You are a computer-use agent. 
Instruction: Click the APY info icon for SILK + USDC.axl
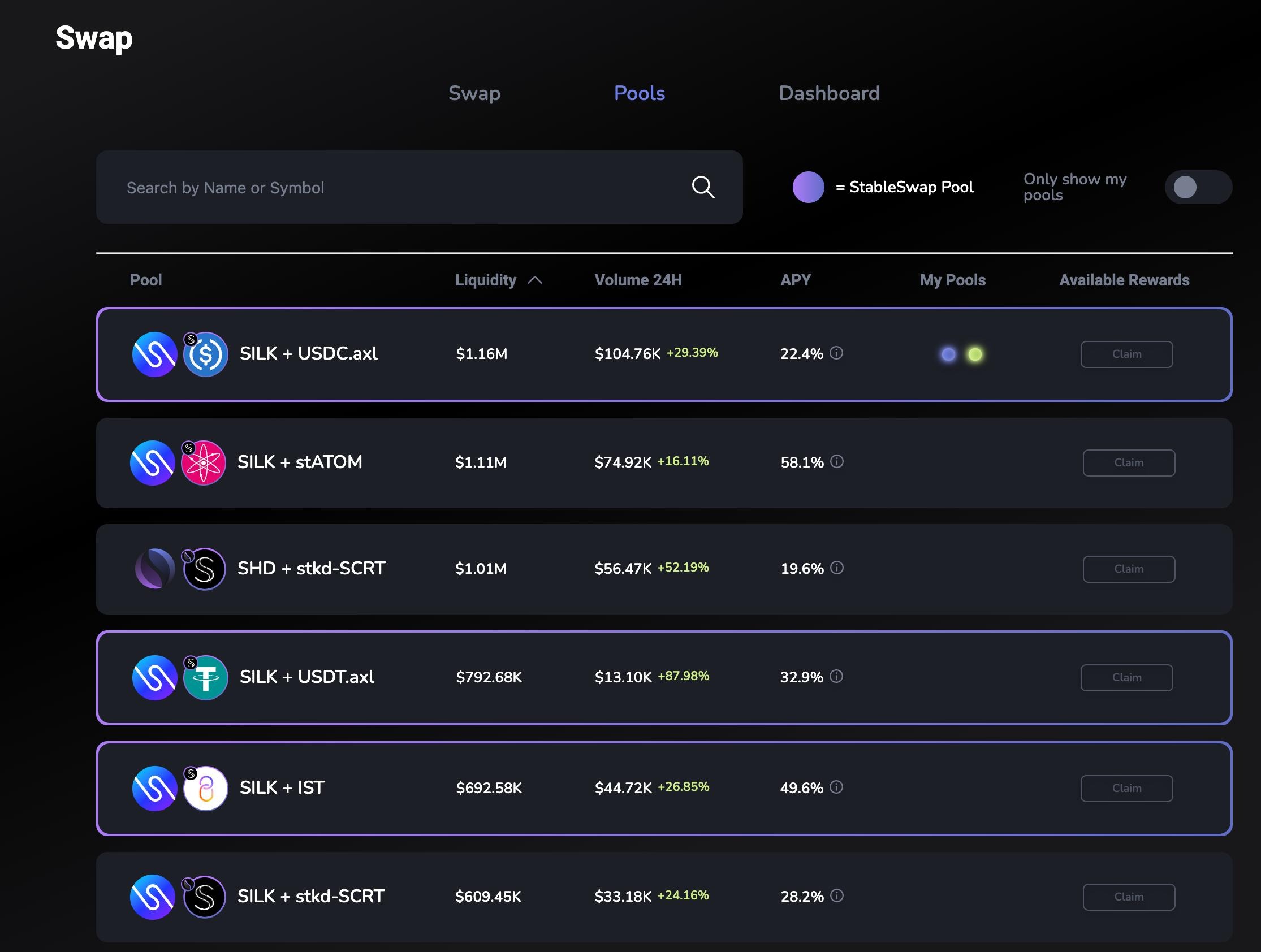(836, 353)
